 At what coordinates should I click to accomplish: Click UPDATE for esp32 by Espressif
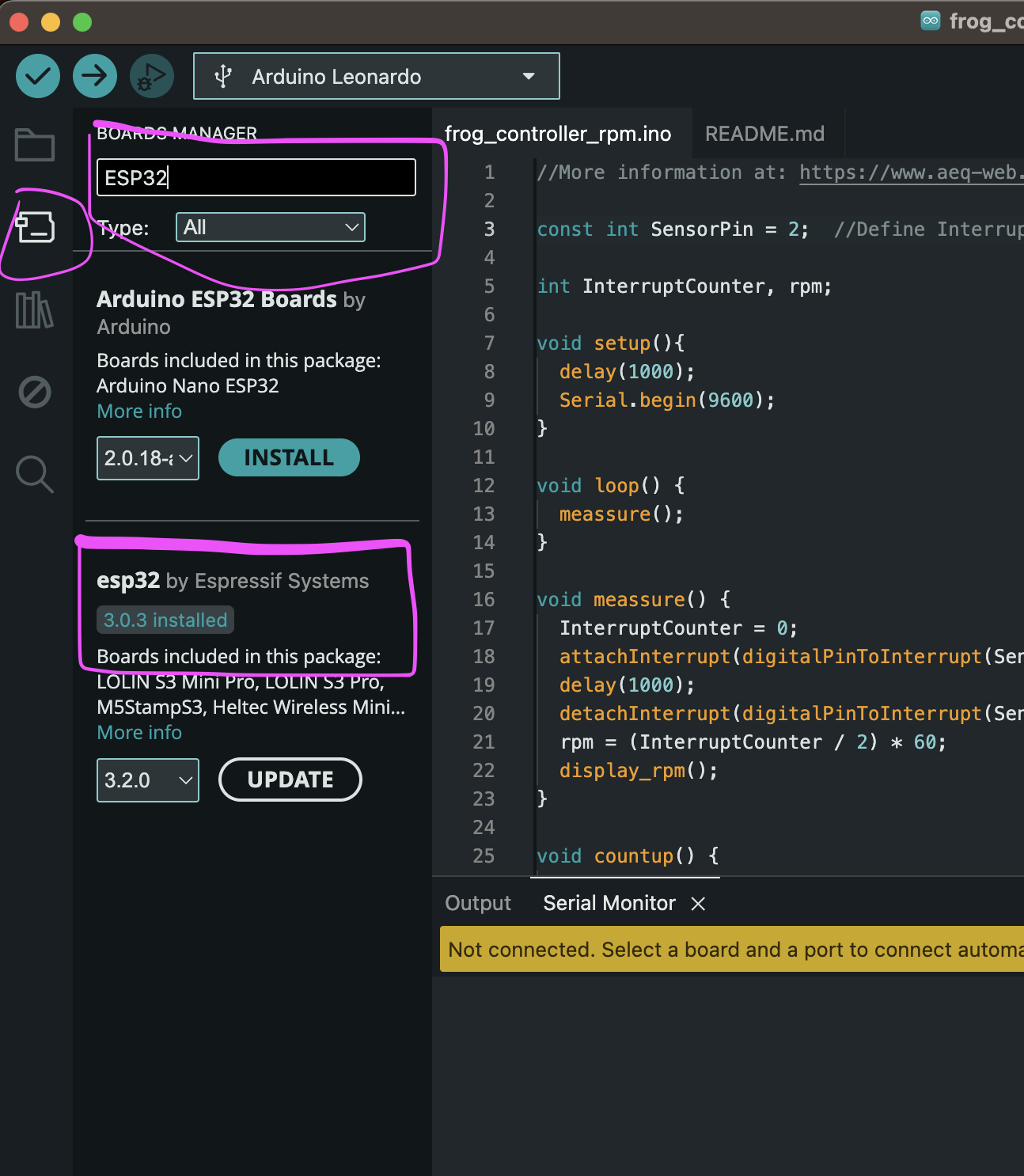[x=290, y=780]
